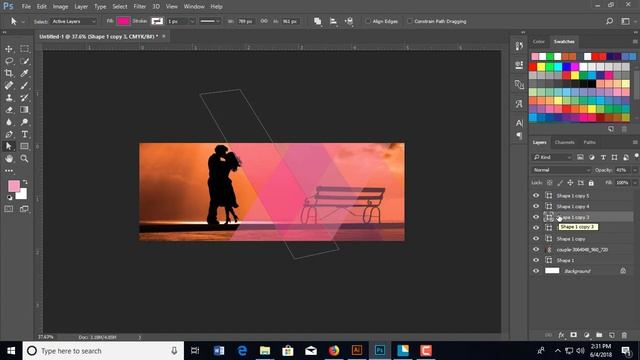The width and height of the screenshot is (640, 360).
Task: Open the layer Opacity slider dropdown
Action: click(635, 170)
